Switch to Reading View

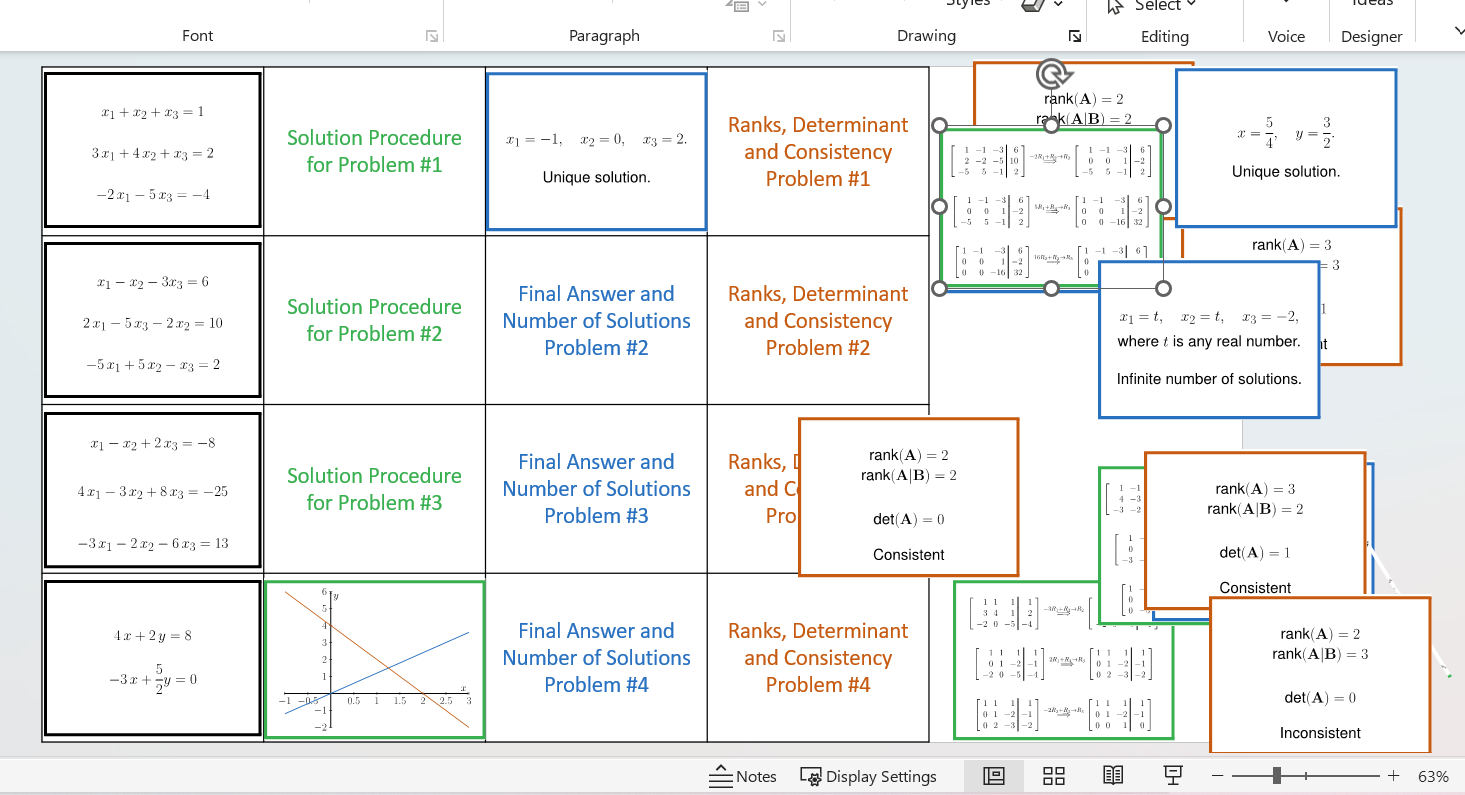pyautogui.click(x=1113, y=776)
